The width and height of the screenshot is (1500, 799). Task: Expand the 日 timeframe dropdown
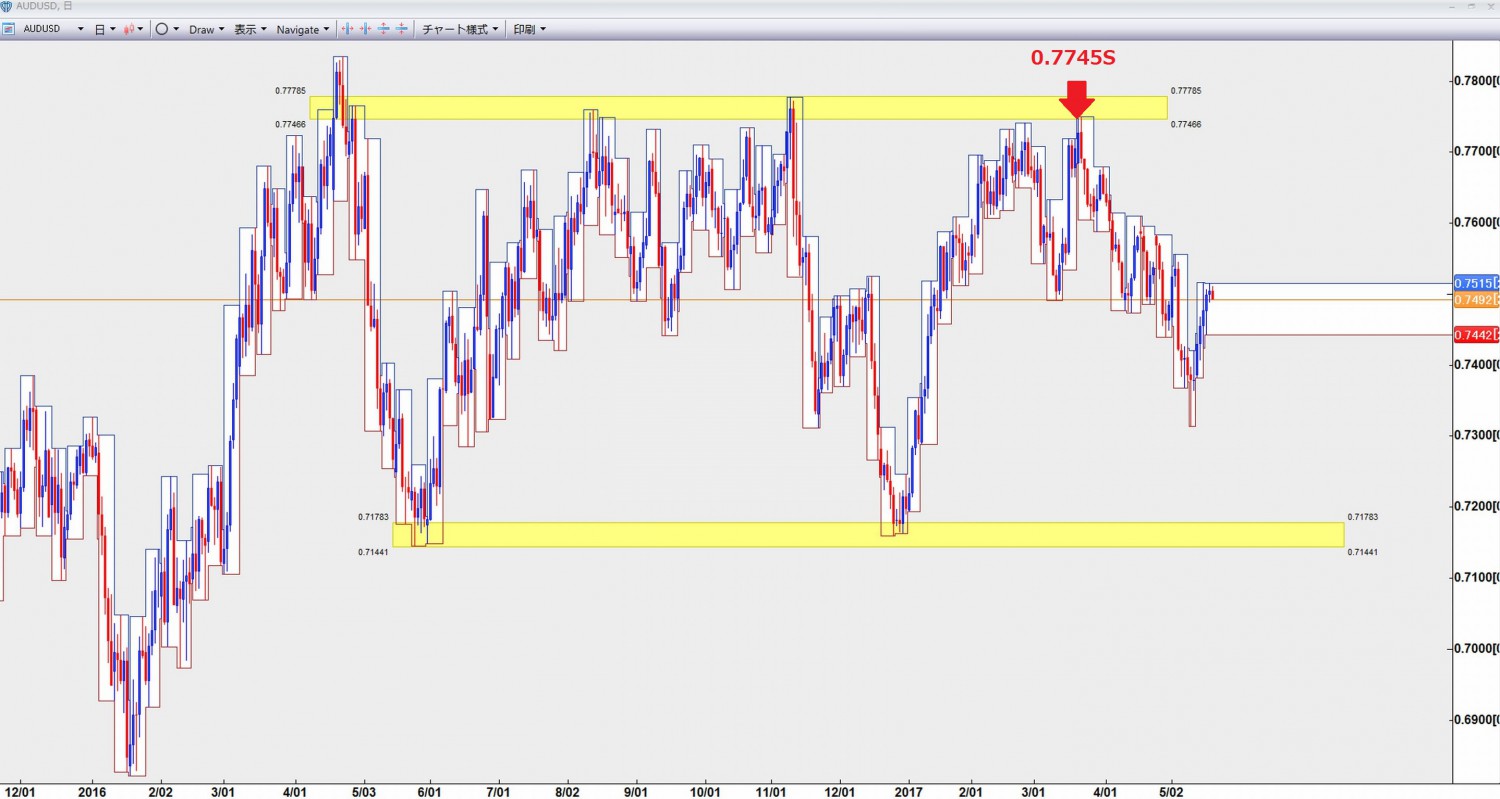tap(104, 29)
